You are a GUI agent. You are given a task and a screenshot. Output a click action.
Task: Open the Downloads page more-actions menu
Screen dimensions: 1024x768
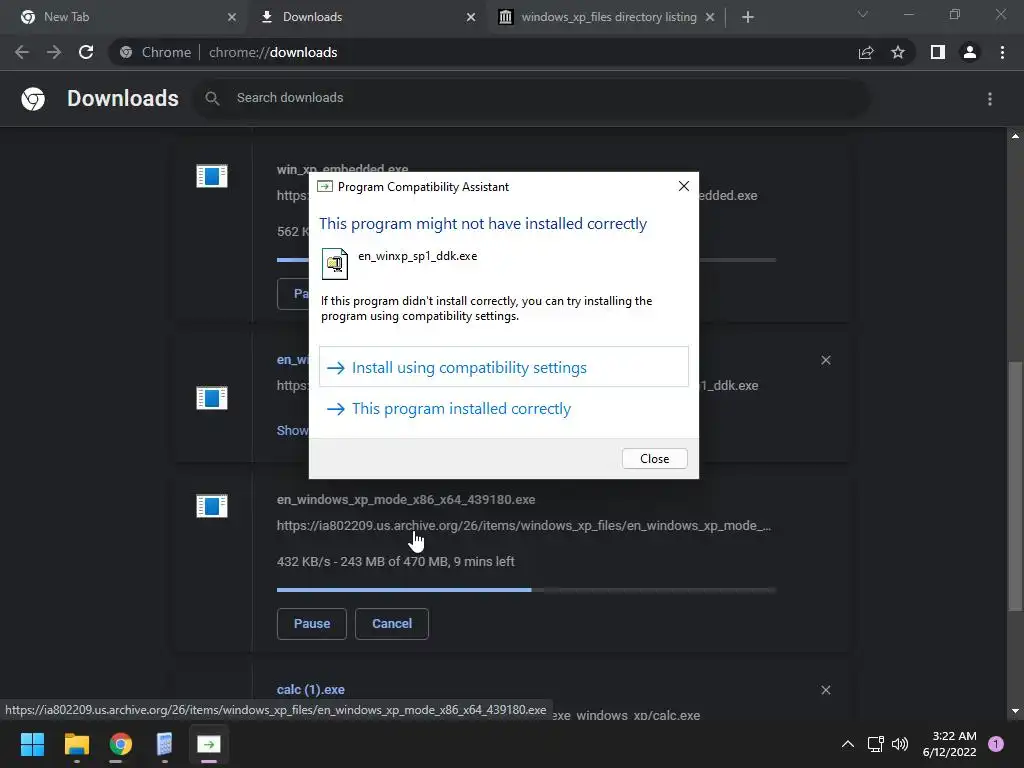coord(990,99)
